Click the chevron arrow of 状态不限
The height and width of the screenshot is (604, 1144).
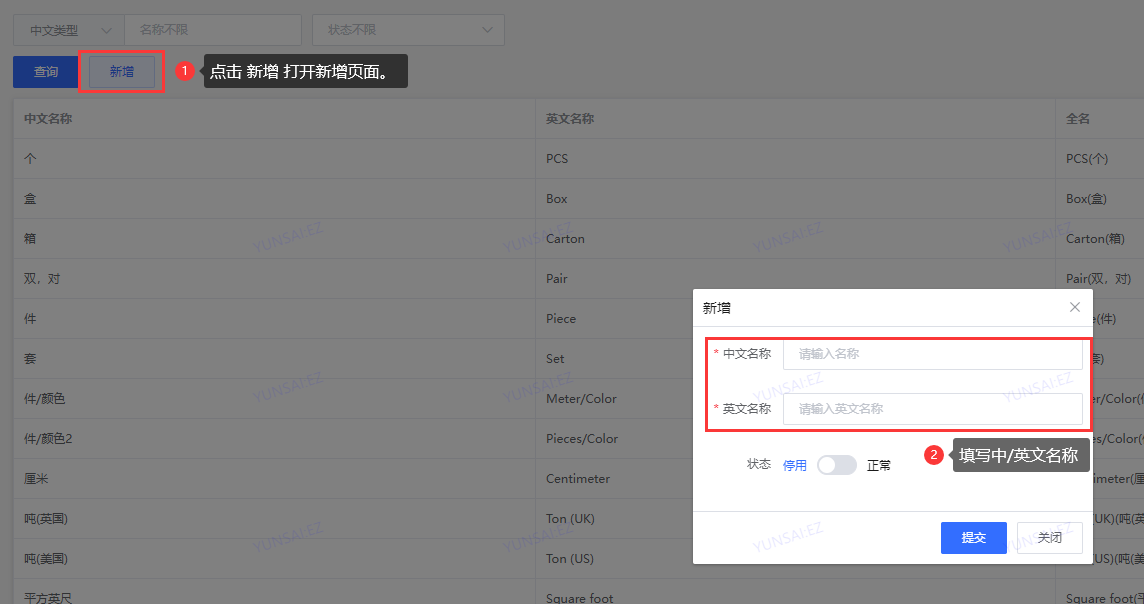tap(488, 30)
